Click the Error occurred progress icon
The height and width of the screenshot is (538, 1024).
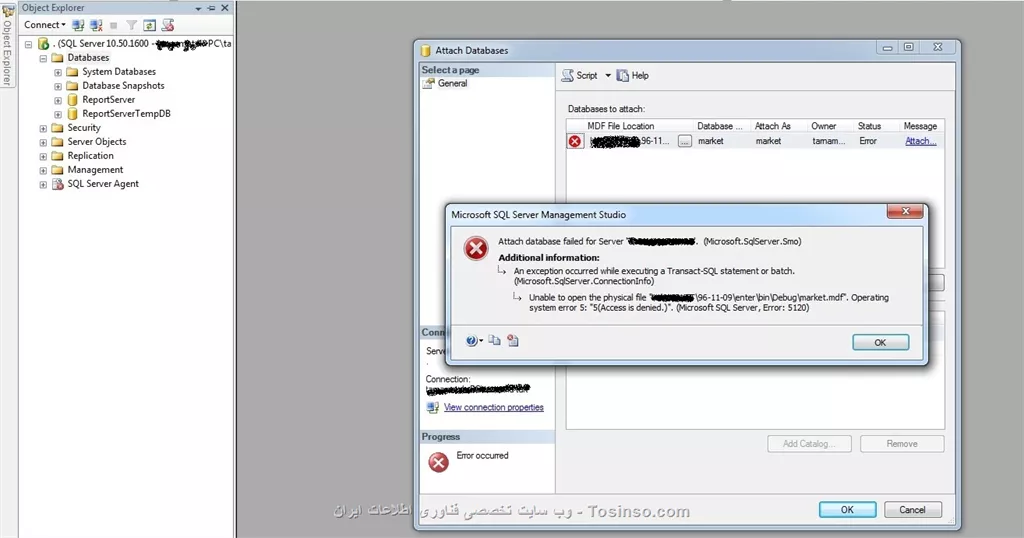pyautogui.click(x=438, y=462)
